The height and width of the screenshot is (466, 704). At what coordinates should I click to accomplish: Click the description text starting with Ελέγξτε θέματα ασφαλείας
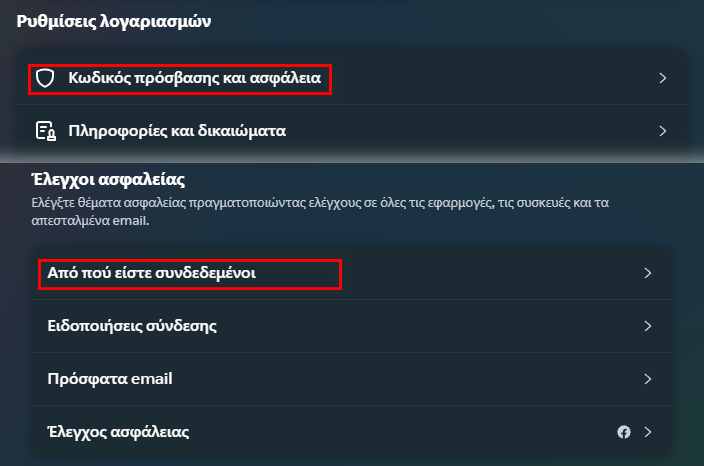(320, 211)
